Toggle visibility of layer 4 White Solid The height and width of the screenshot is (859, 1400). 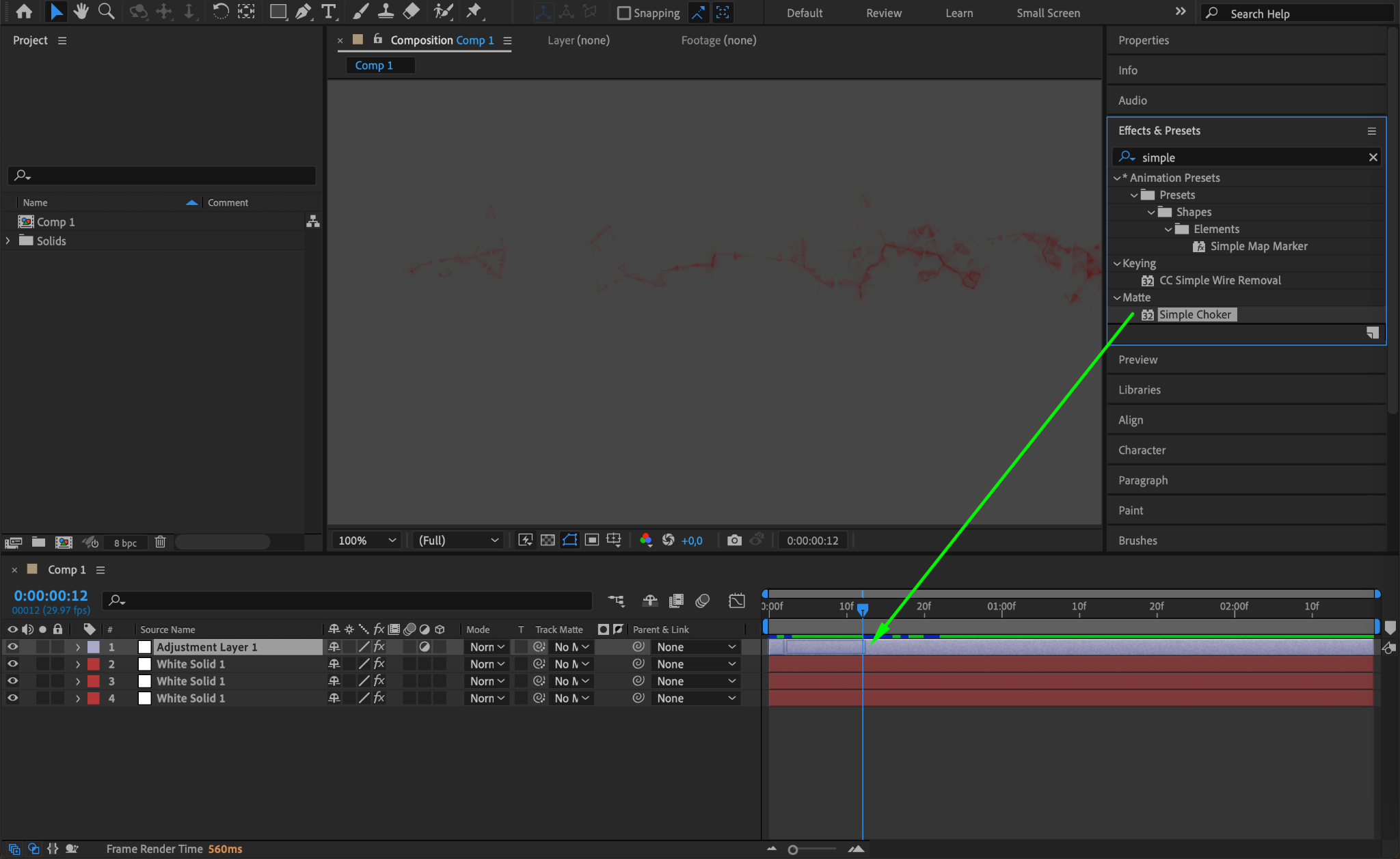point(12,698)
